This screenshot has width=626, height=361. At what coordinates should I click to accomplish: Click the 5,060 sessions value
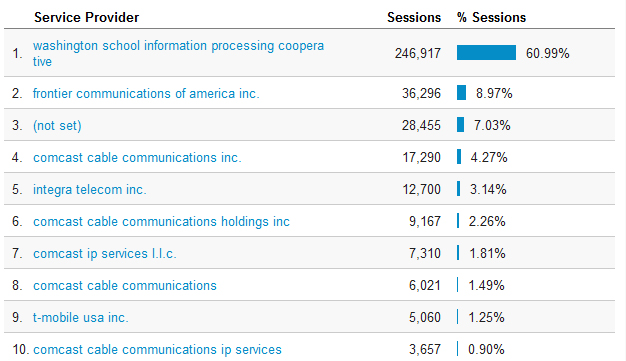pyautogui.click(x=425, y=317)
